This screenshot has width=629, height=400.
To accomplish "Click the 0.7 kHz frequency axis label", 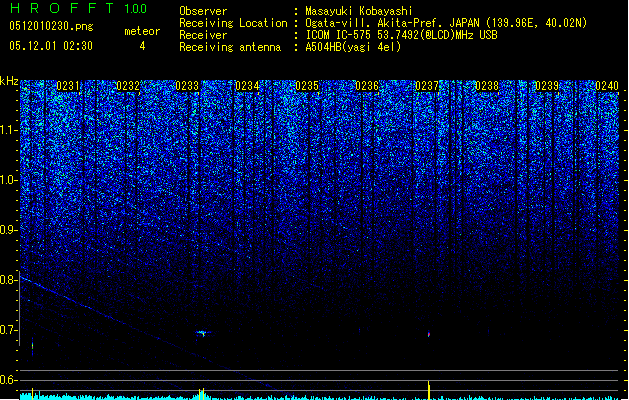I will pos(9,330).
